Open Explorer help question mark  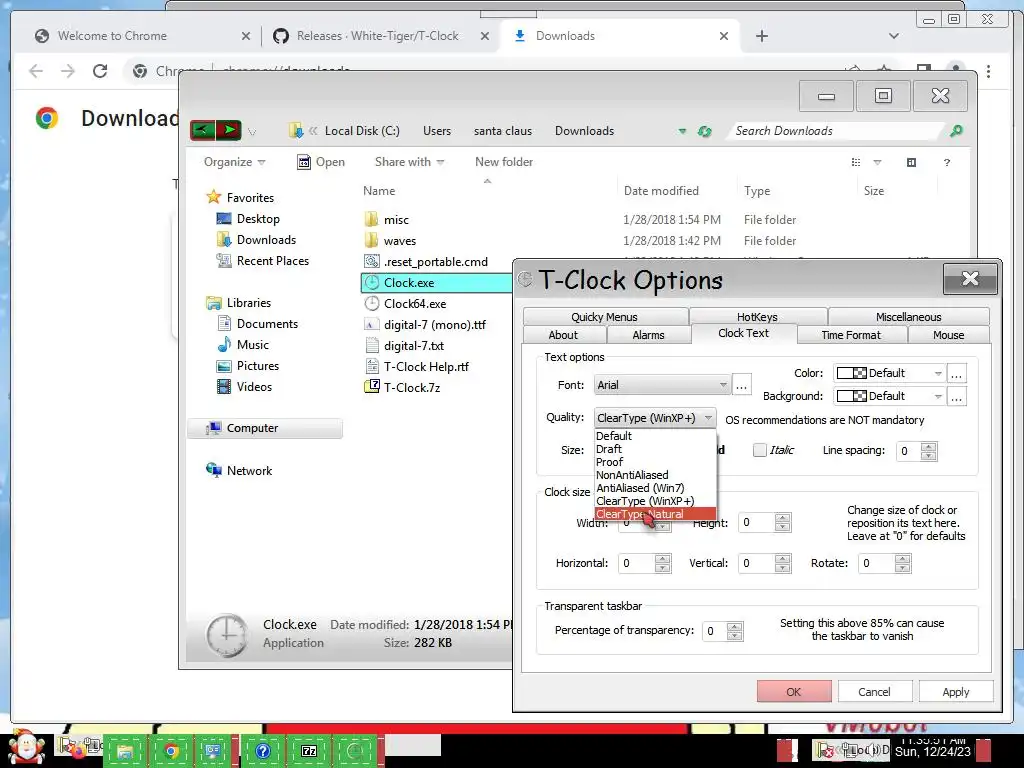pyautogui.click(x=946, y=162)
